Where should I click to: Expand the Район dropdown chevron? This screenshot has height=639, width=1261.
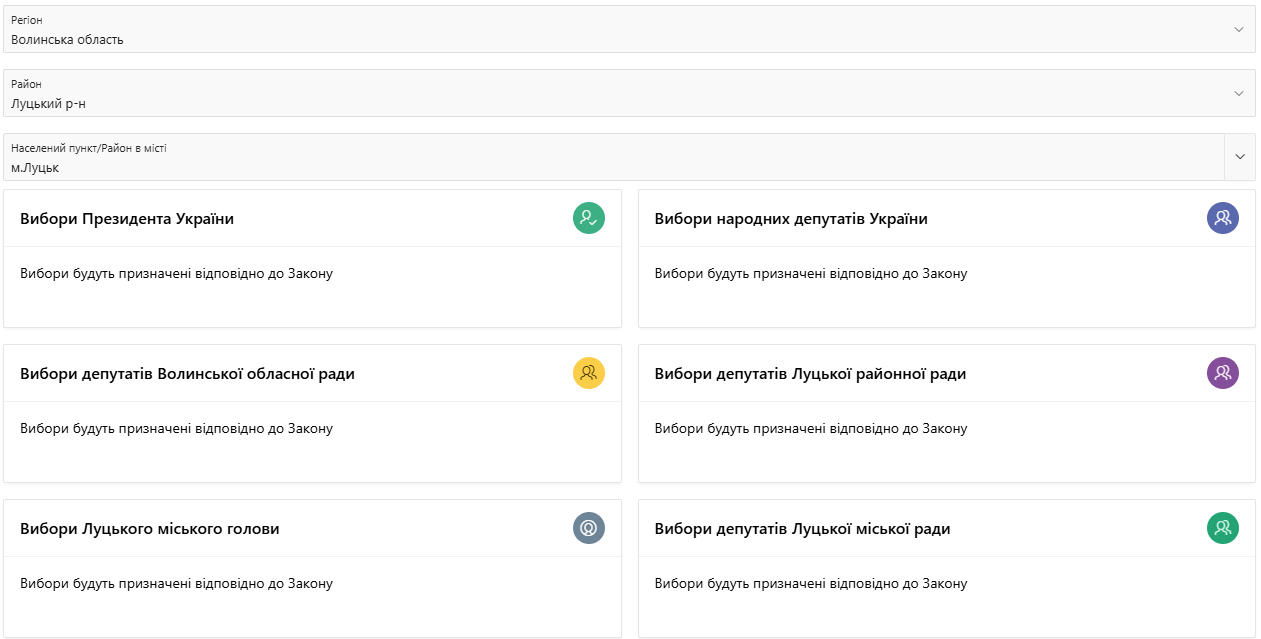1239,93
